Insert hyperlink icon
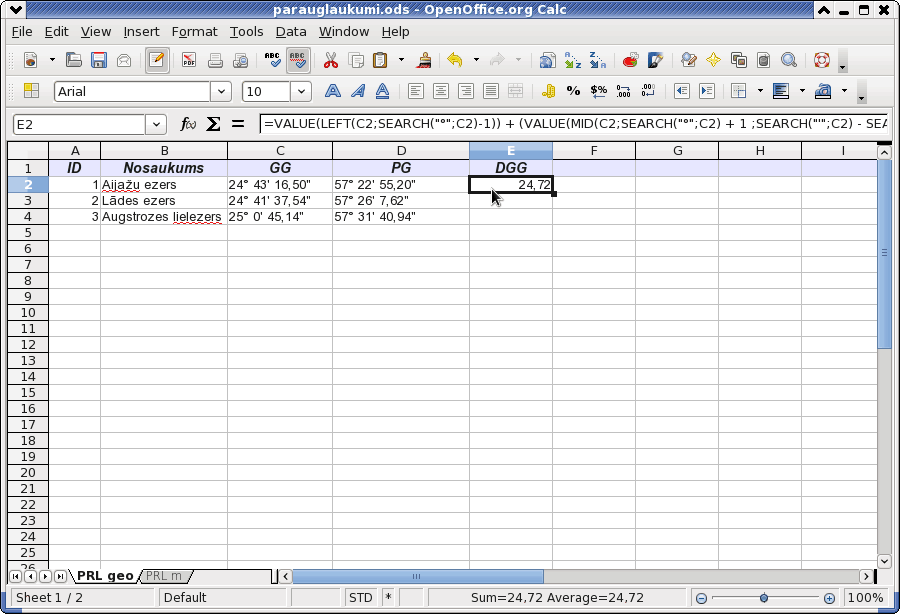 coord(548,60)
